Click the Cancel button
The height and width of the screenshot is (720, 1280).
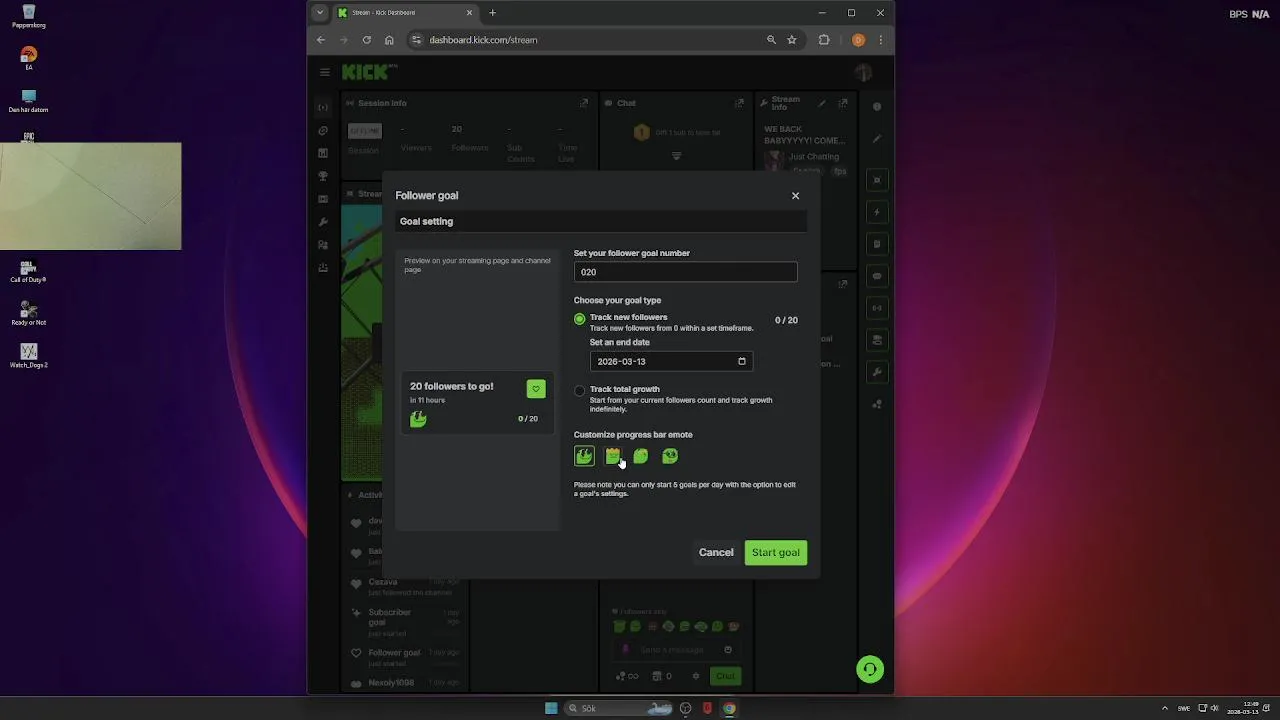coord(716,552)
